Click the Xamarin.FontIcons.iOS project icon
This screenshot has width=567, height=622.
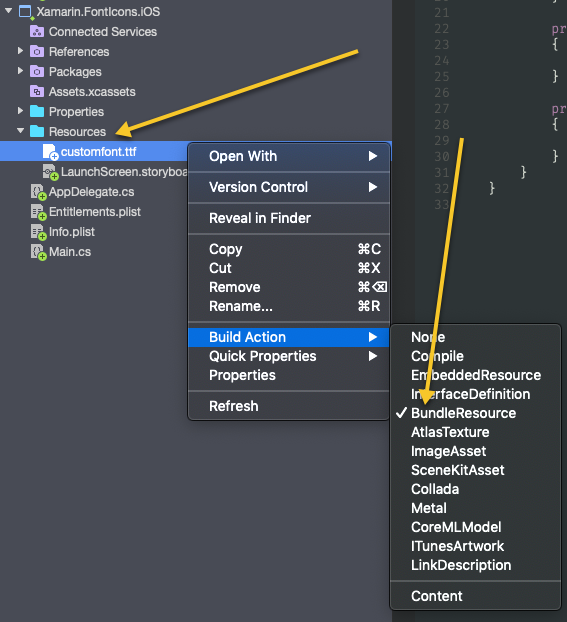click(x=25, y=12)
